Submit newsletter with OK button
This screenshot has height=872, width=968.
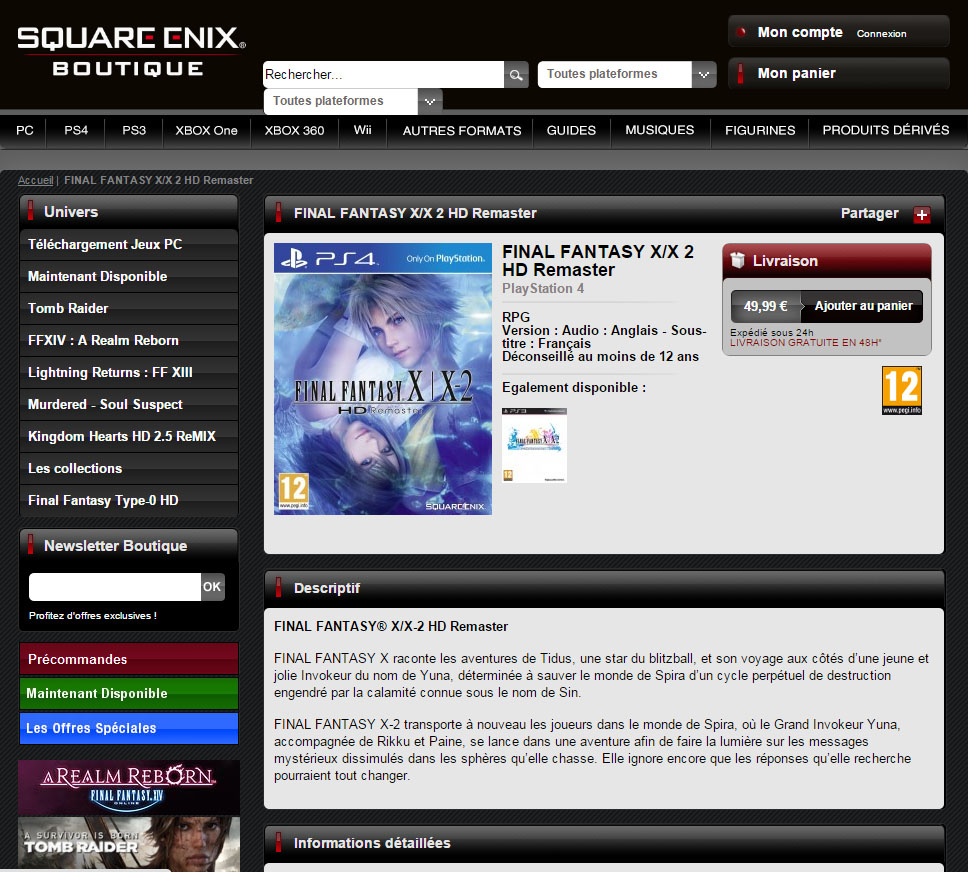[212, 587]
